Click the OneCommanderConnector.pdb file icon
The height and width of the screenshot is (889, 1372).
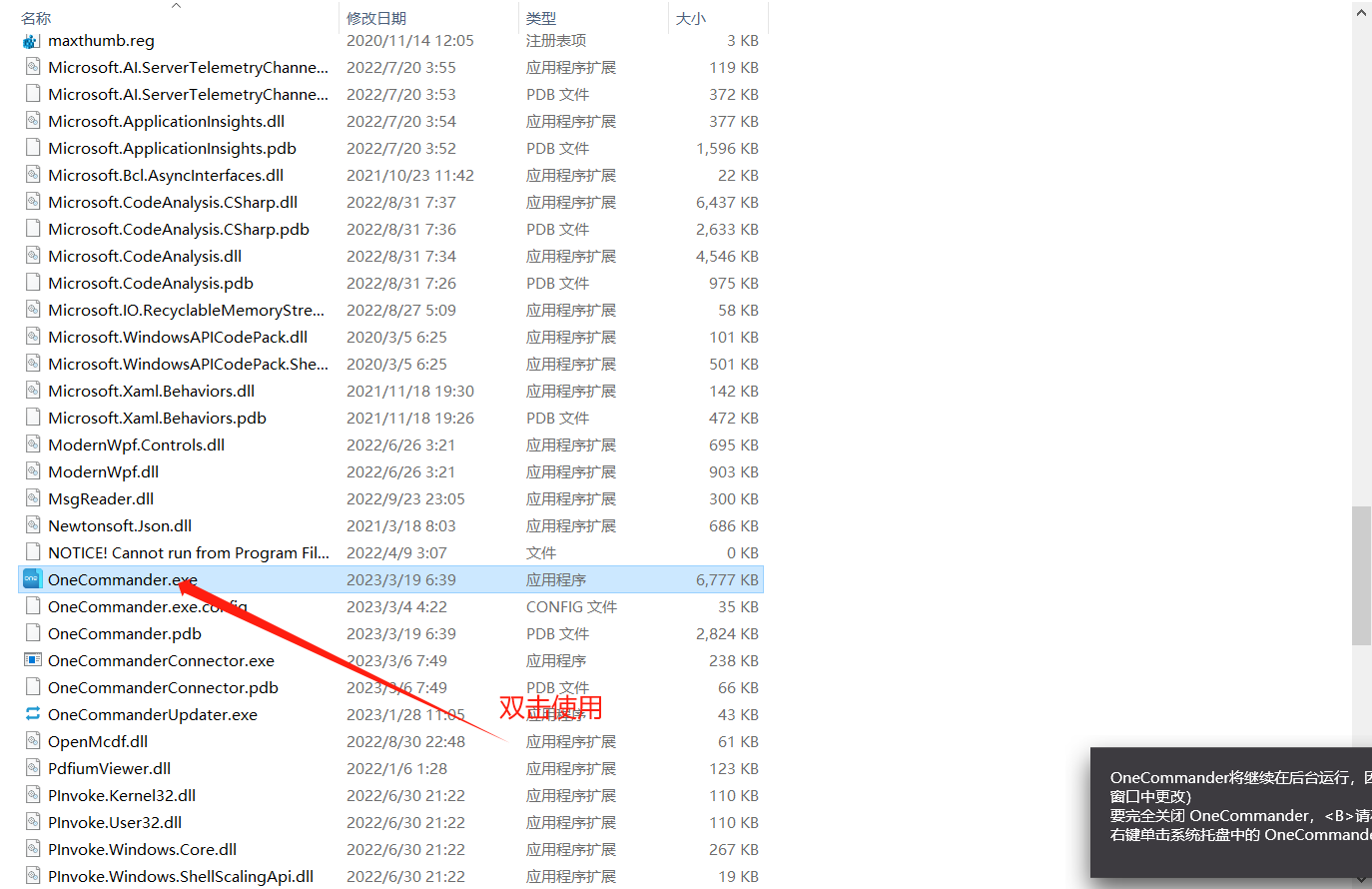pos(32,687)
